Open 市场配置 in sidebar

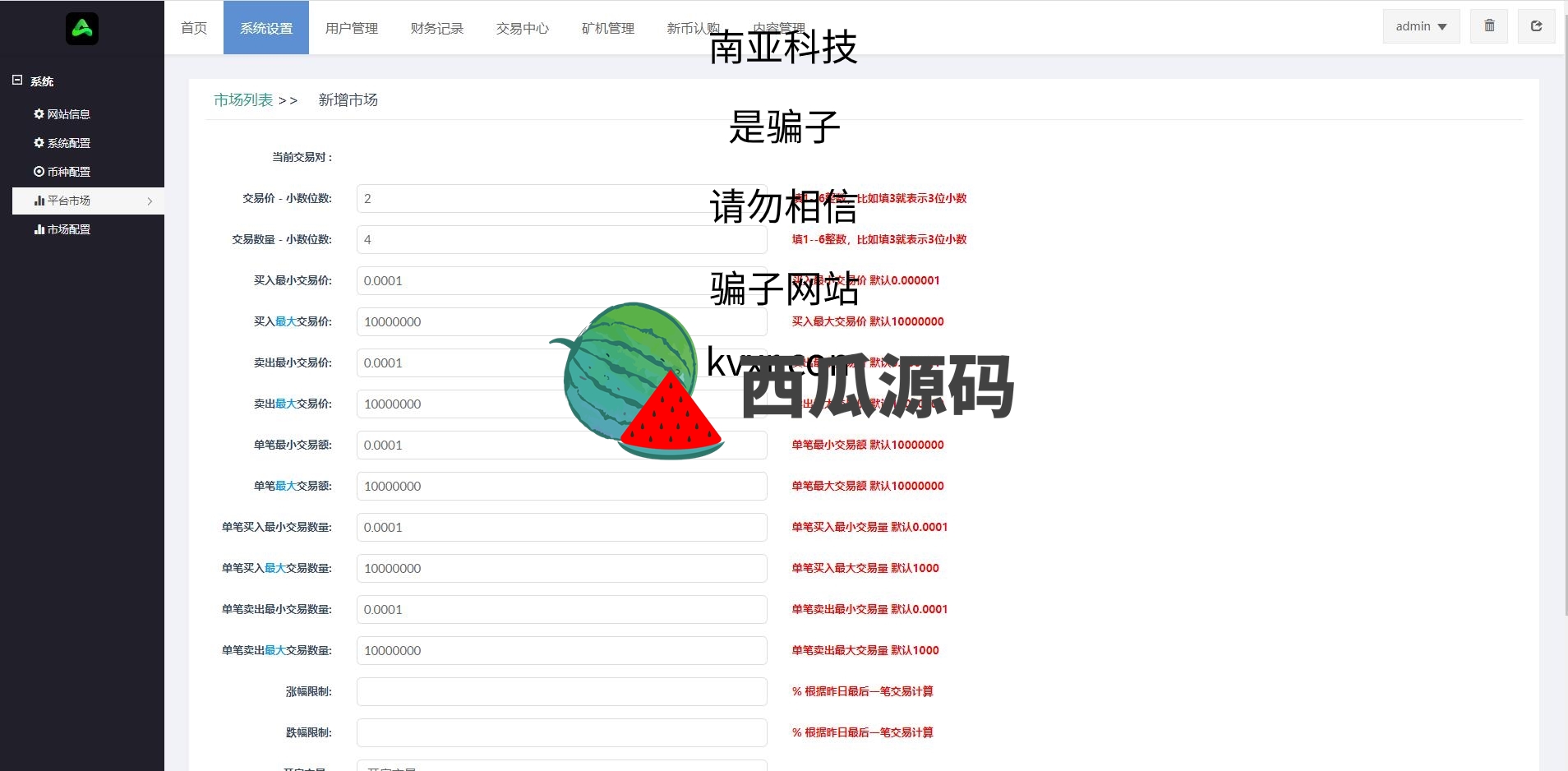pos(69,229)
